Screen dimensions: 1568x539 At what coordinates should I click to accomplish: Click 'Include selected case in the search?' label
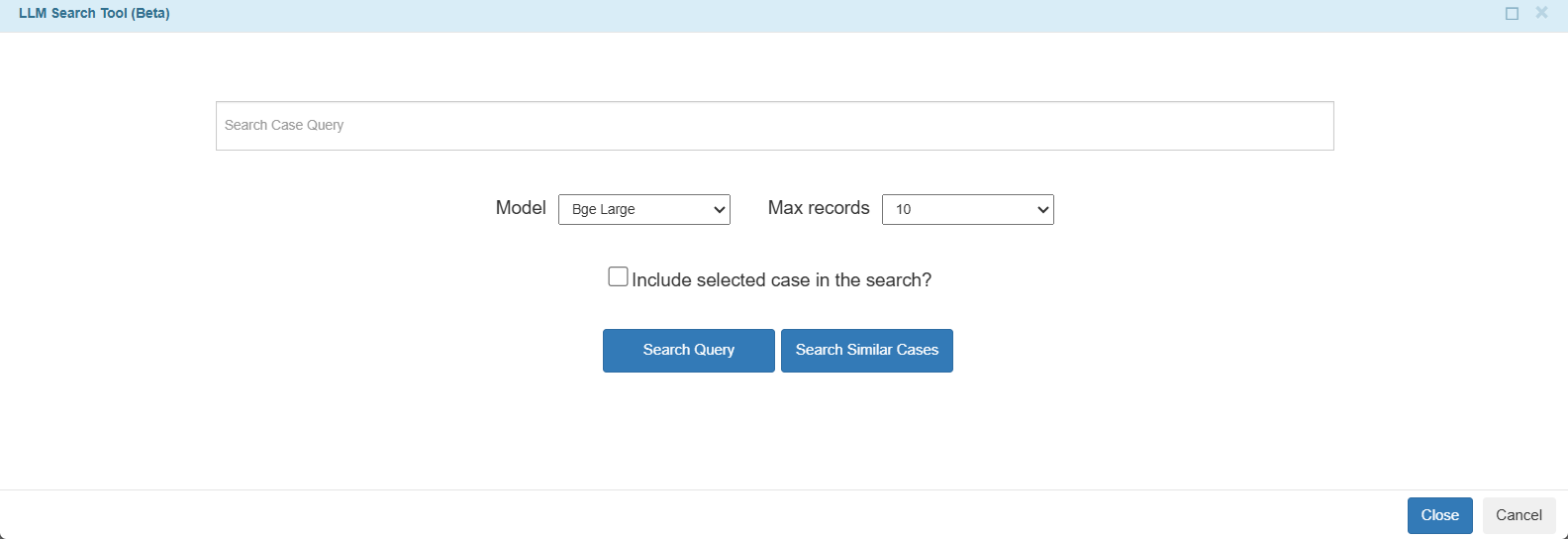click(781, 280)
